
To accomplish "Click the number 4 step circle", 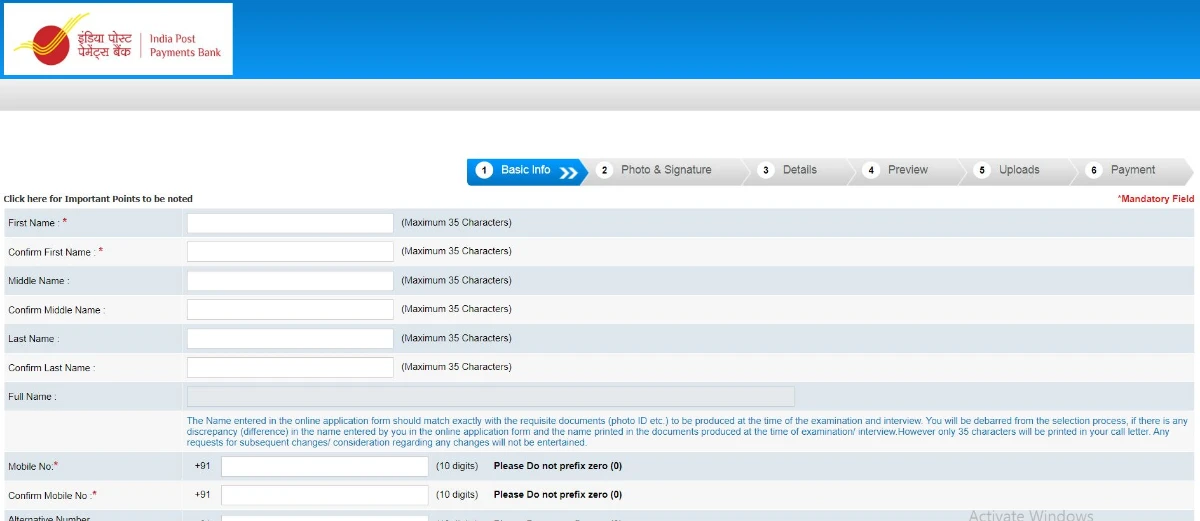I will coord(872,171).
